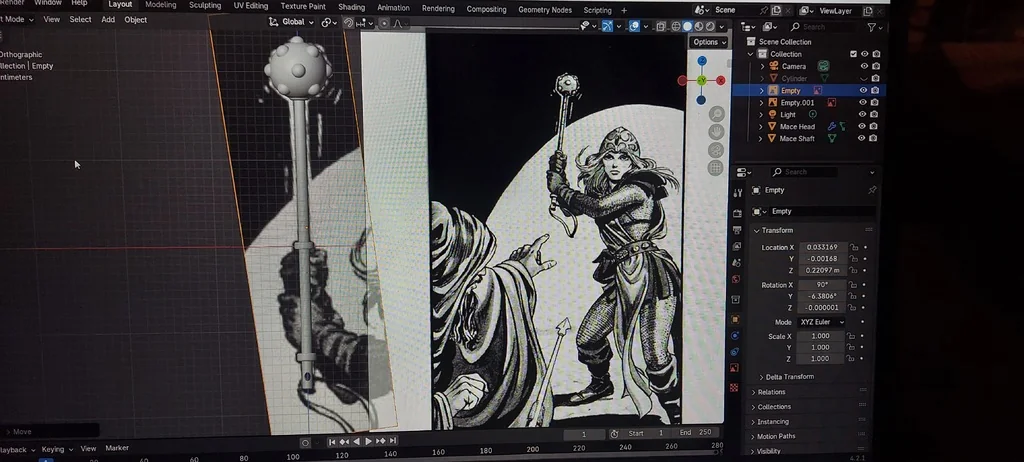Toggle camera view gizmo icon
This screenshot has height=462, width=1024.
[x=716, y=150]
